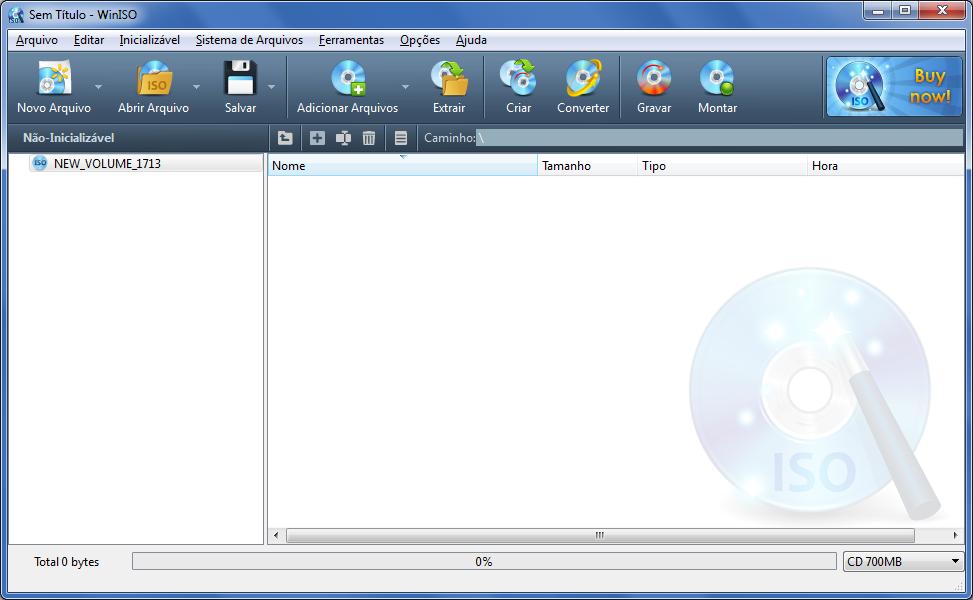This screenshot has width=973, height=600.
Task: Click the Criar disc image icon
Action: (518, 78)
